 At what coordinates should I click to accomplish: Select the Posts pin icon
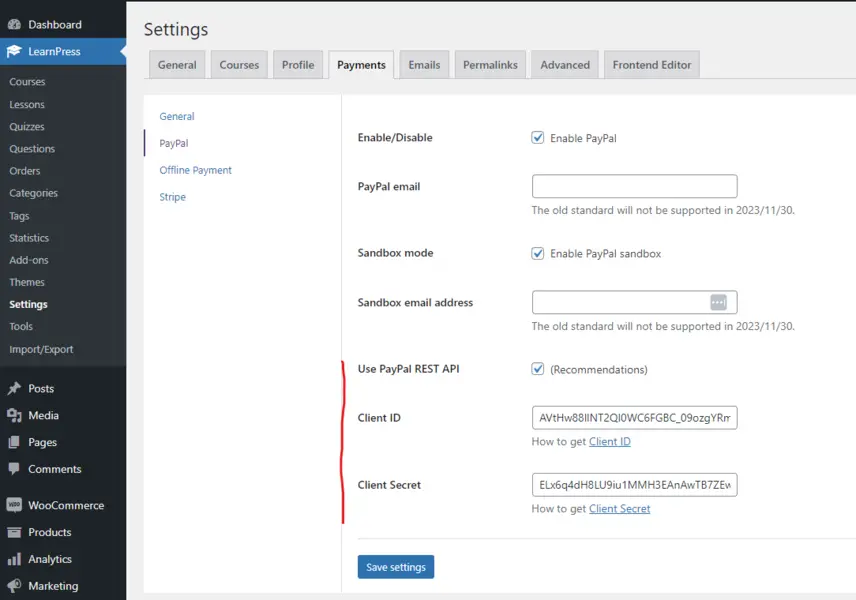[x=13, y=388]
